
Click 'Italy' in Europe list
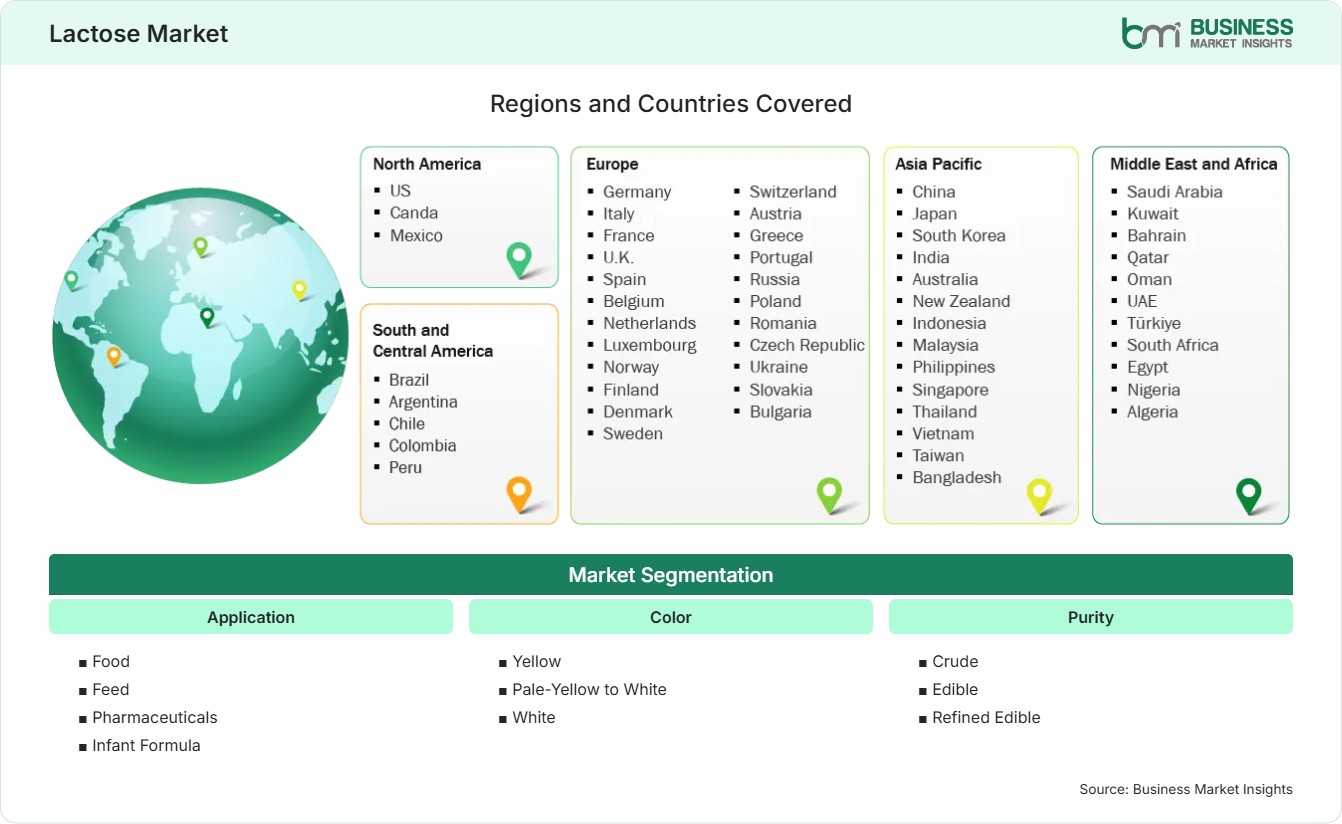coord(619,213)
